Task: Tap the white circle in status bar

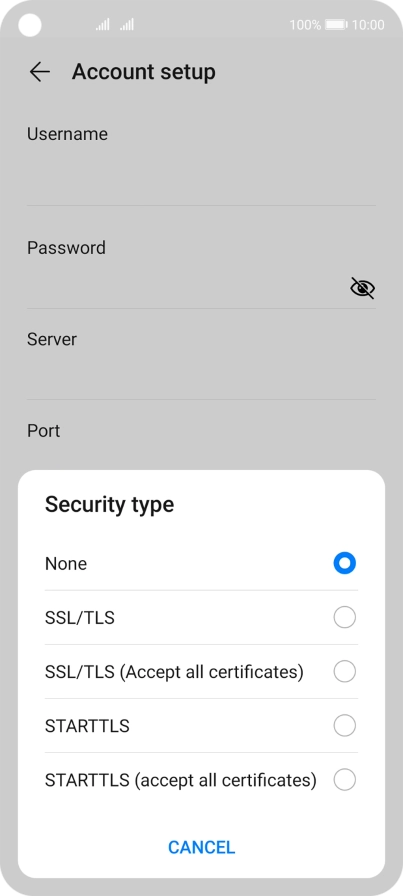Action: coord(30,25)
